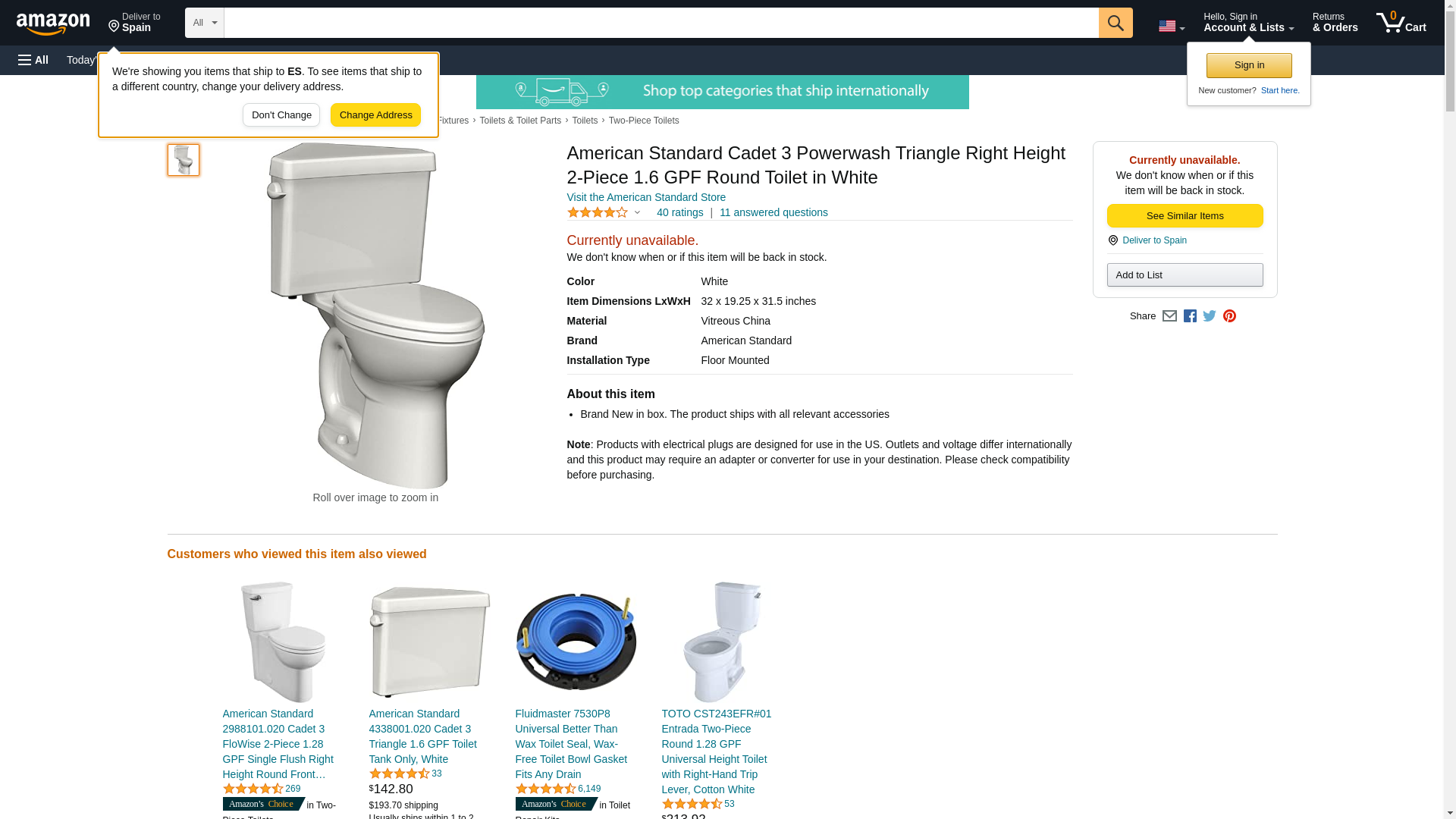1456x819 pixels.
Task: Expand the star rating breakdown chevron
Action: (637, 213)
